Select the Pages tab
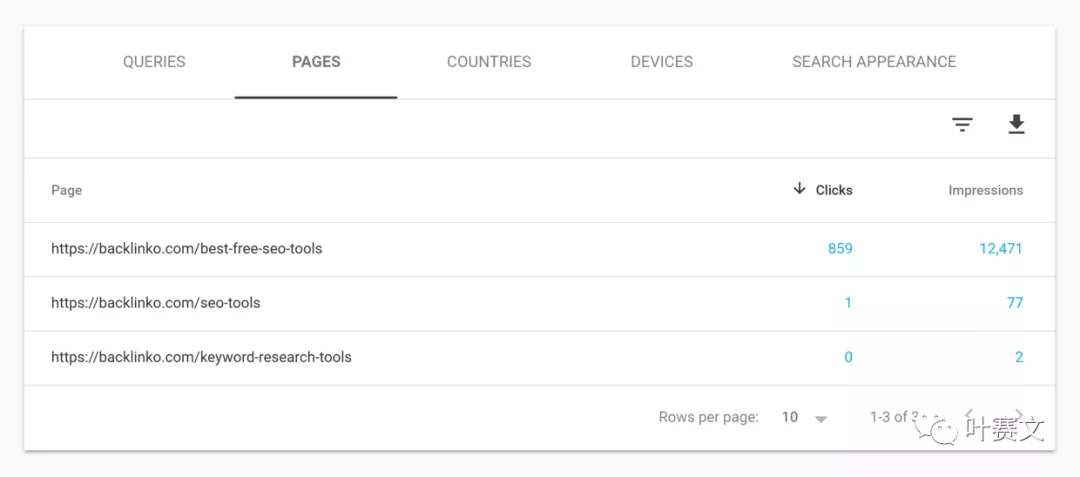Screen dimensions: 1080x477 (x=316, y=62)
